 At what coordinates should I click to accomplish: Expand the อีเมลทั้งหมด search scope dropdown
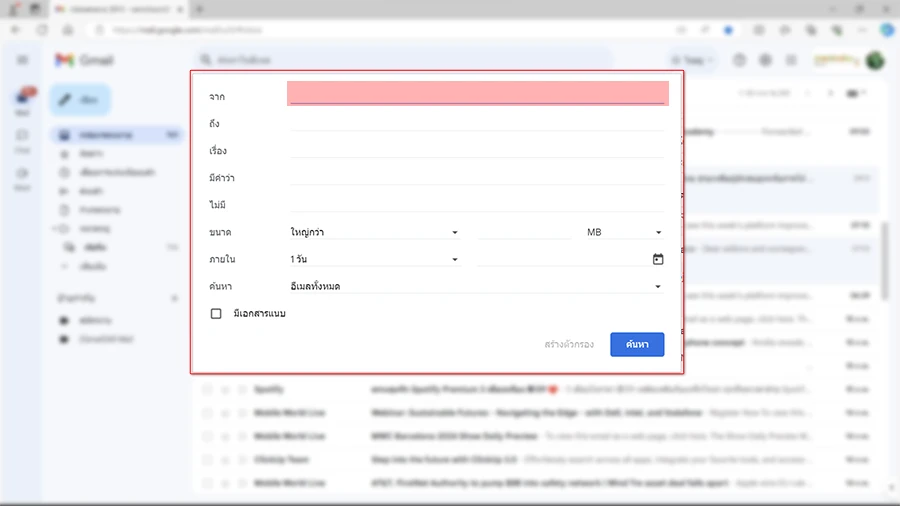(x=476, y=287)
